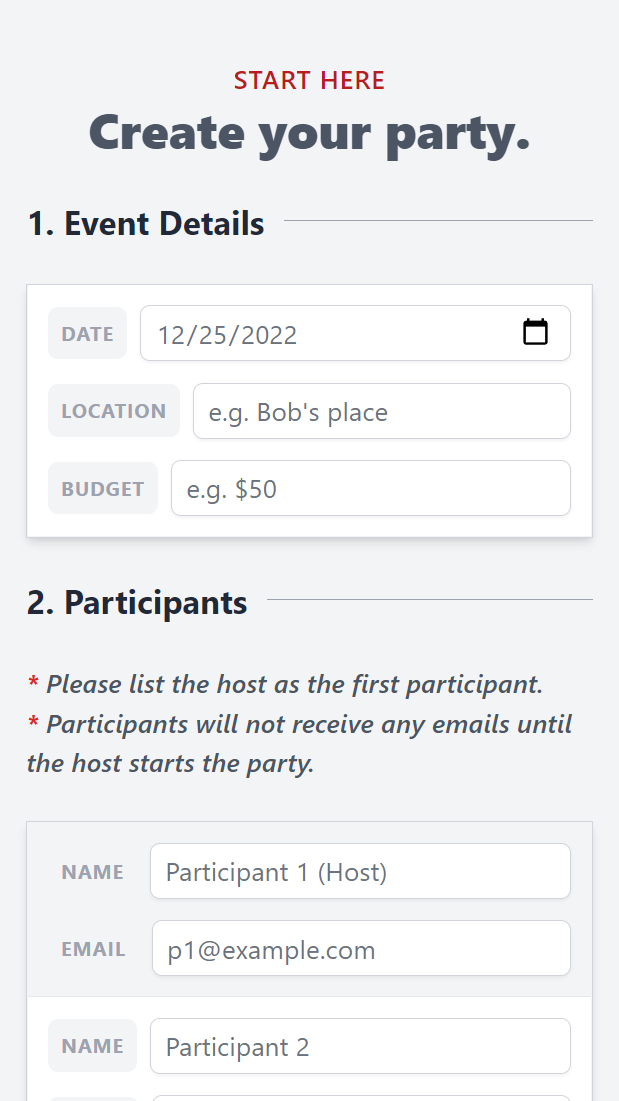
Task: Click the "2. Participants" section heading
Action: pyautogui.click(x=138, y=602)
